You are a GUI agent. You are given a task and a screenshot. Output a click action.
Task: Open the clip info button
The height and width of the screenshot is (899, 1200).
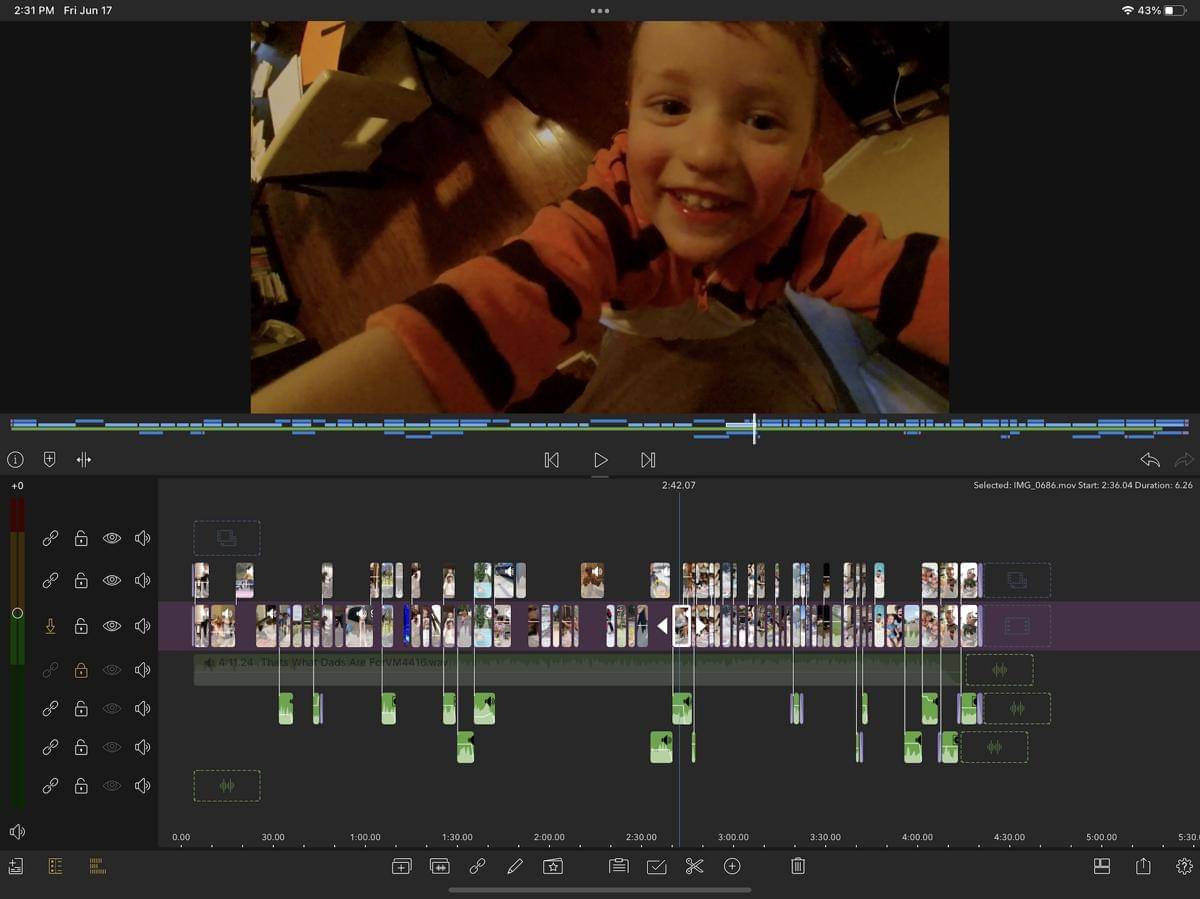click(x=15, y=460)
